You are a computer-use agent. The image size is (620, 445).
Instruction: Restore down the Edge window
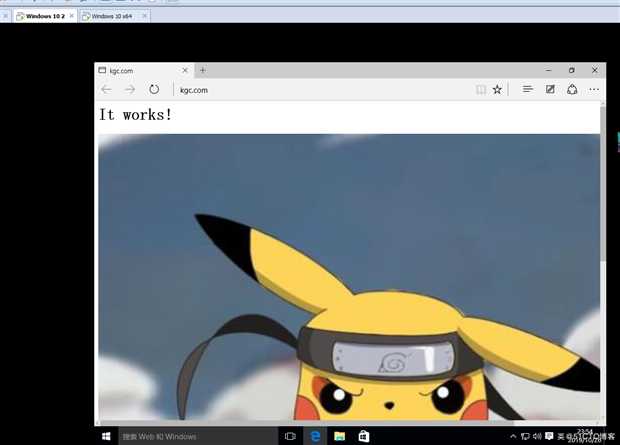click(x=571, y=70)
